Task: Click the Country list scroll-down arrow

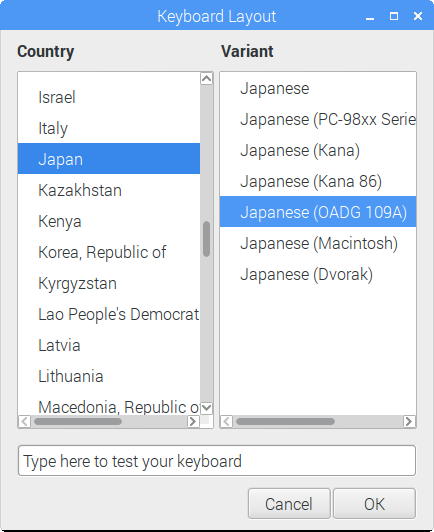Action: point(206,408)
